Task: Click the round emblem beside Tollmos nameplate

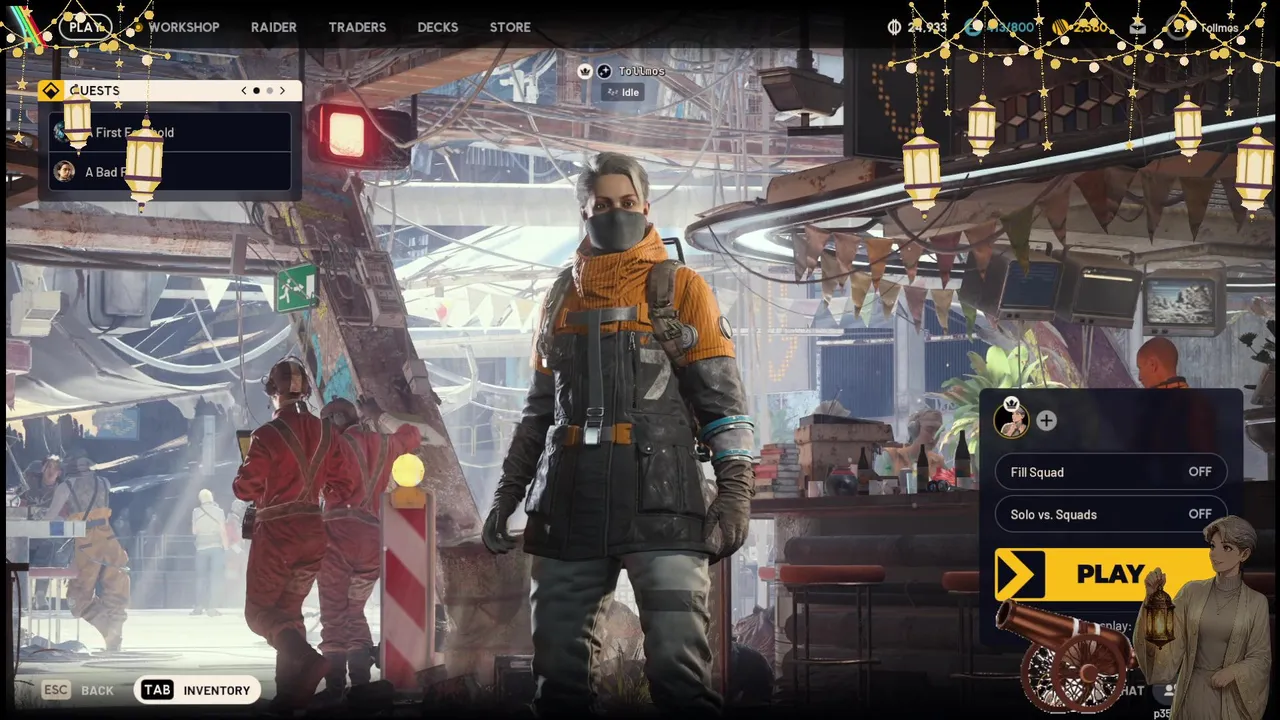Action: click(604, 71)
